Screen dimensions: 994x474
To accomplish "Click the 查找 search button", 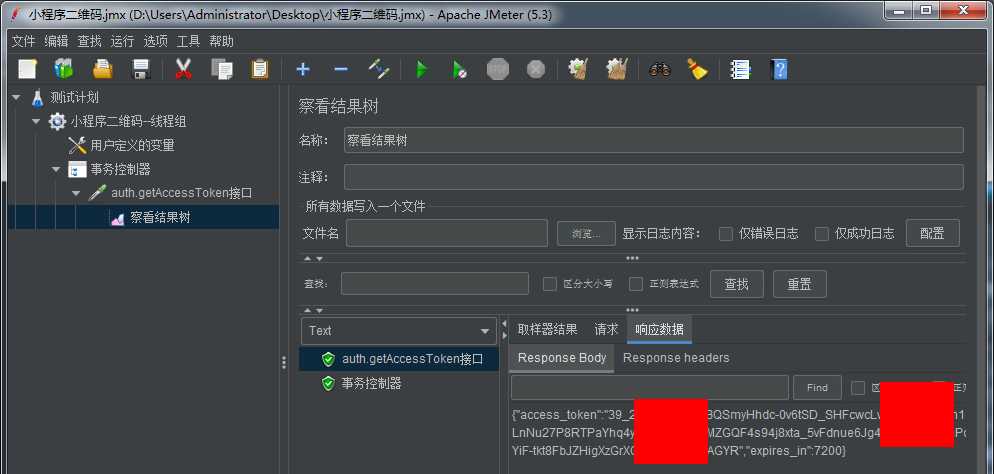I will point(737,284).
